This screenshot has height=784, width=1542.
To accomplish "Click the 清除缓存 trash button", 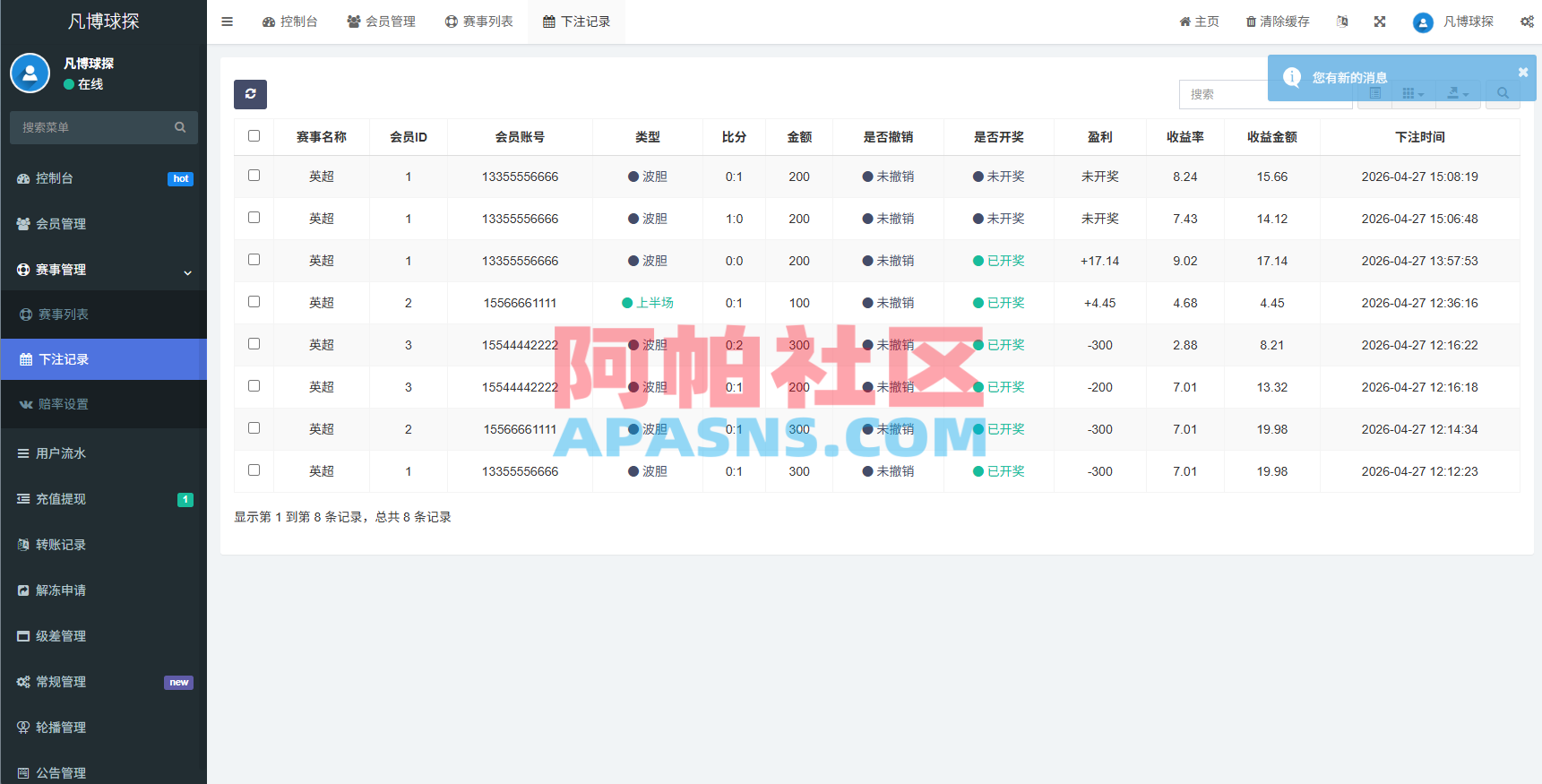I will pos(1278,22).
